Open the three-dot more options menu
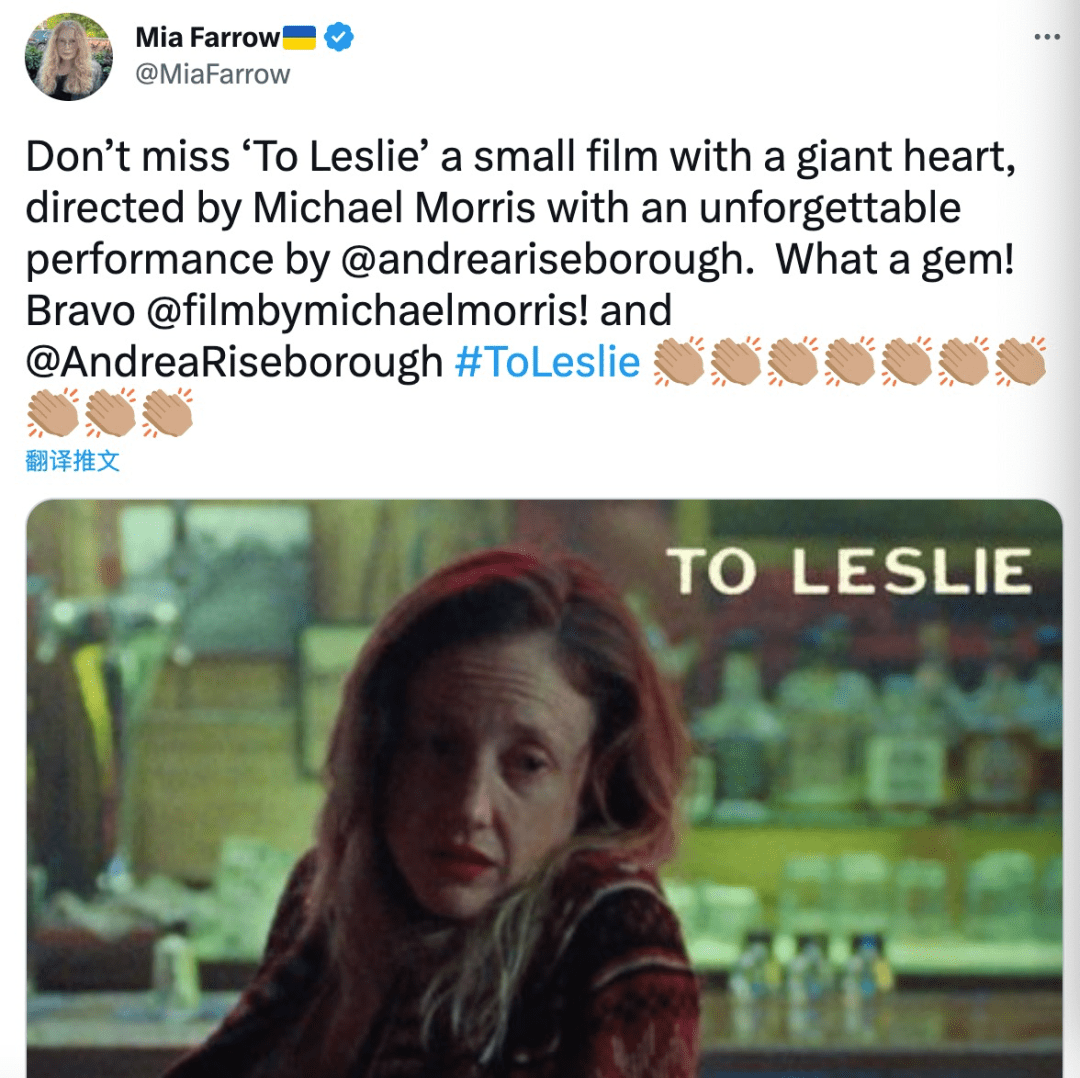1080x1078 pixels. tap(1046, 37)
